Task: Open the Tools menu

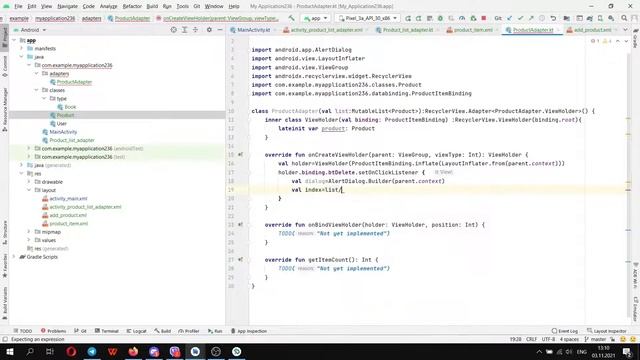Action: [182, 7]
